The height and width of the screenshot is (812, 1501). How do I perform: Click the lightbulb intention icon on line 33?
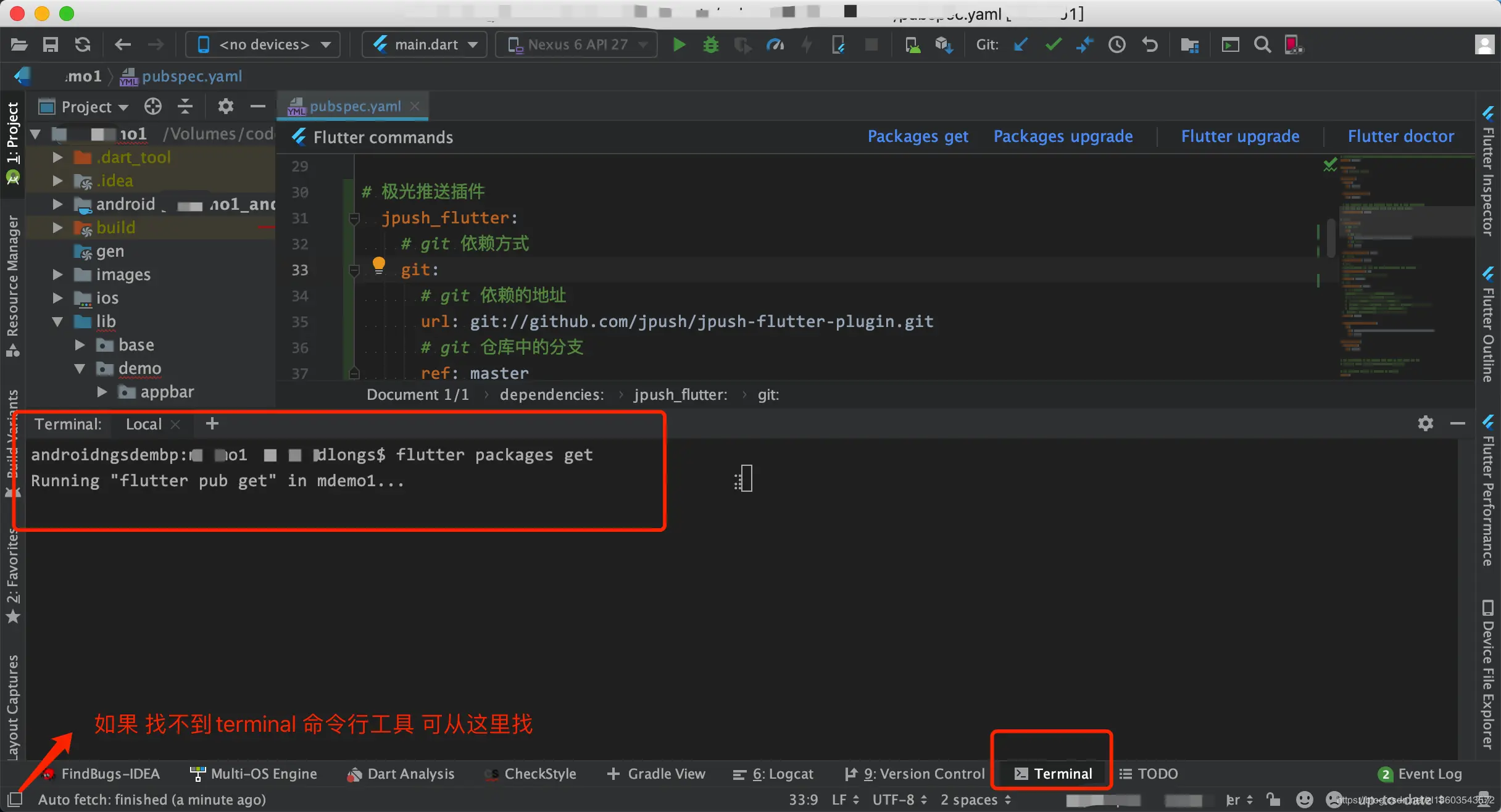379,265
